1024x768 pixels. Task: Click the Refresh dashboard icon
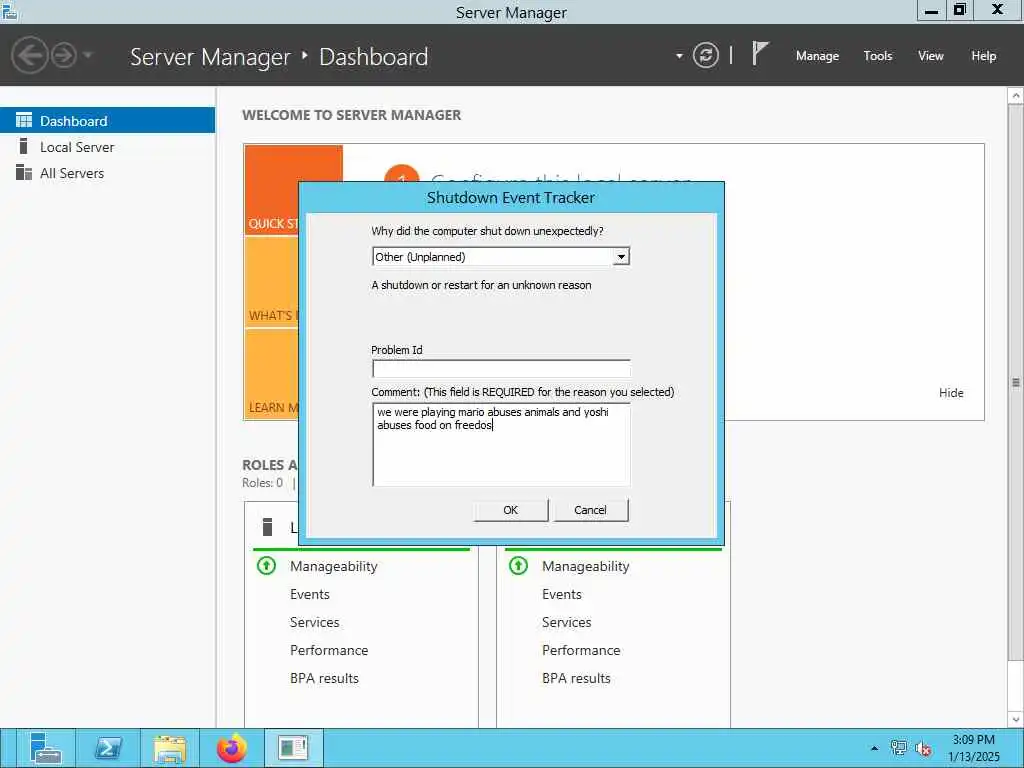click(x=705, y=56)
